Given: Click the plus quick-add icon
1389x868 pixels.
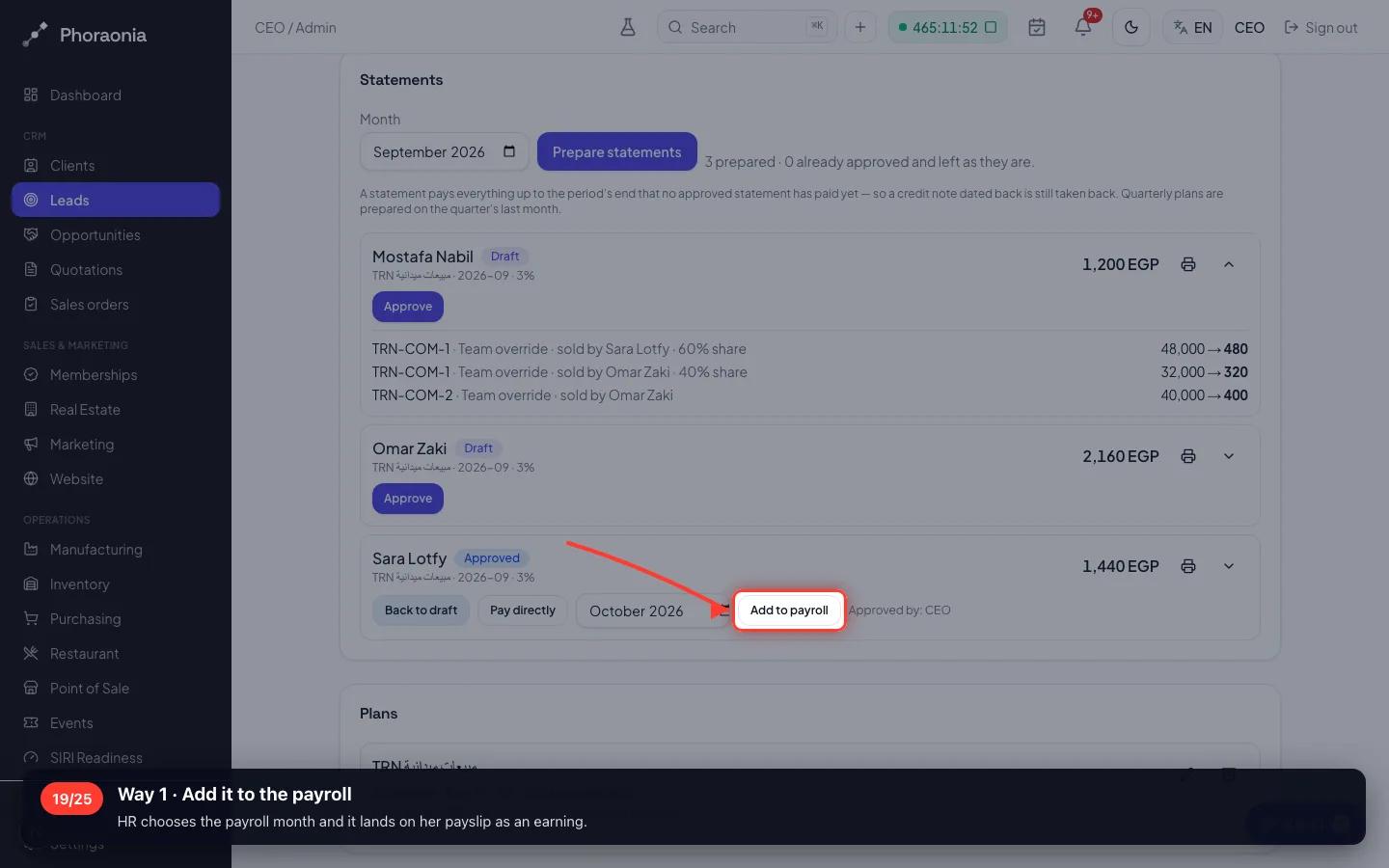Looking at the screenshot, I should coord(860,27).
